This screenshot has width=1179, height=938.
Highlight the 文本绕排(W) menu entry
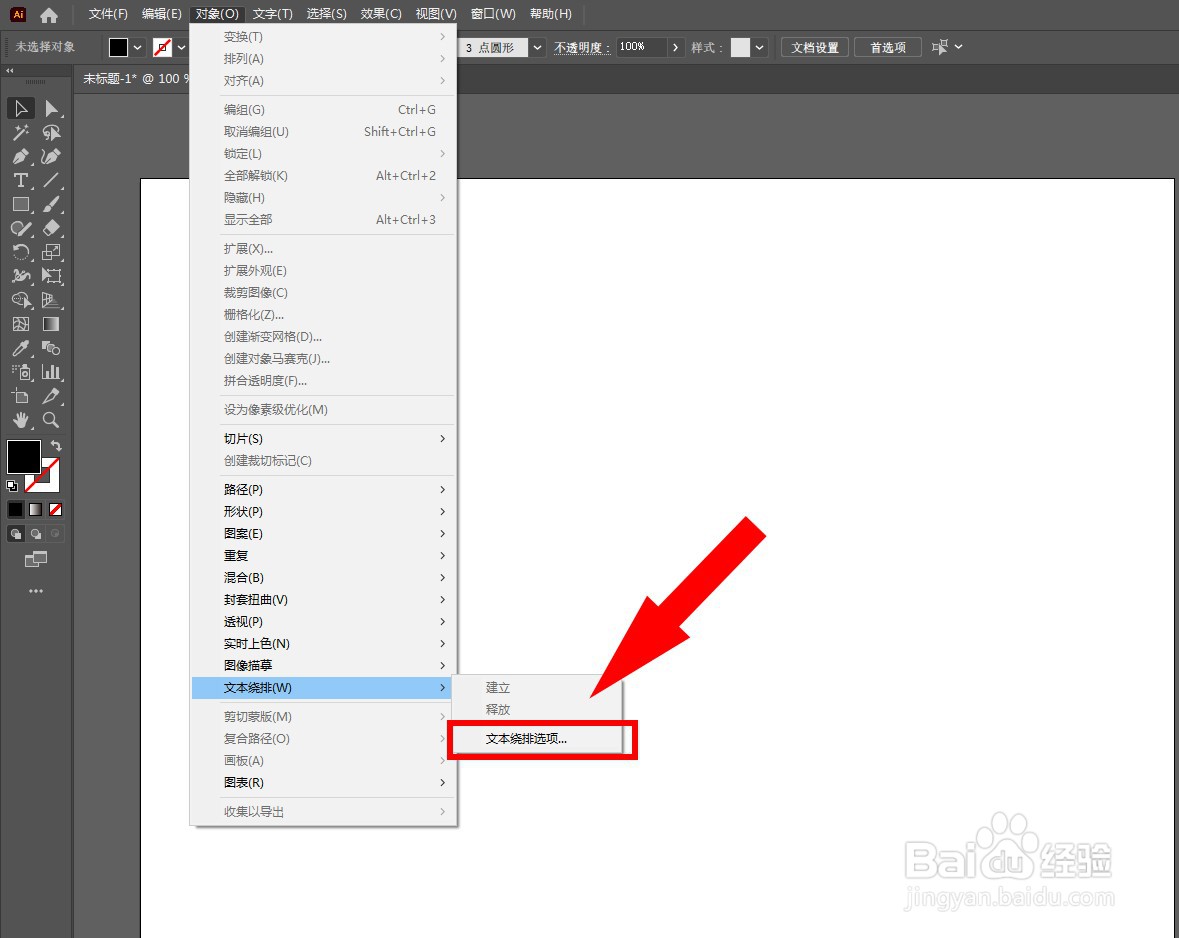[x=323, y=688]
